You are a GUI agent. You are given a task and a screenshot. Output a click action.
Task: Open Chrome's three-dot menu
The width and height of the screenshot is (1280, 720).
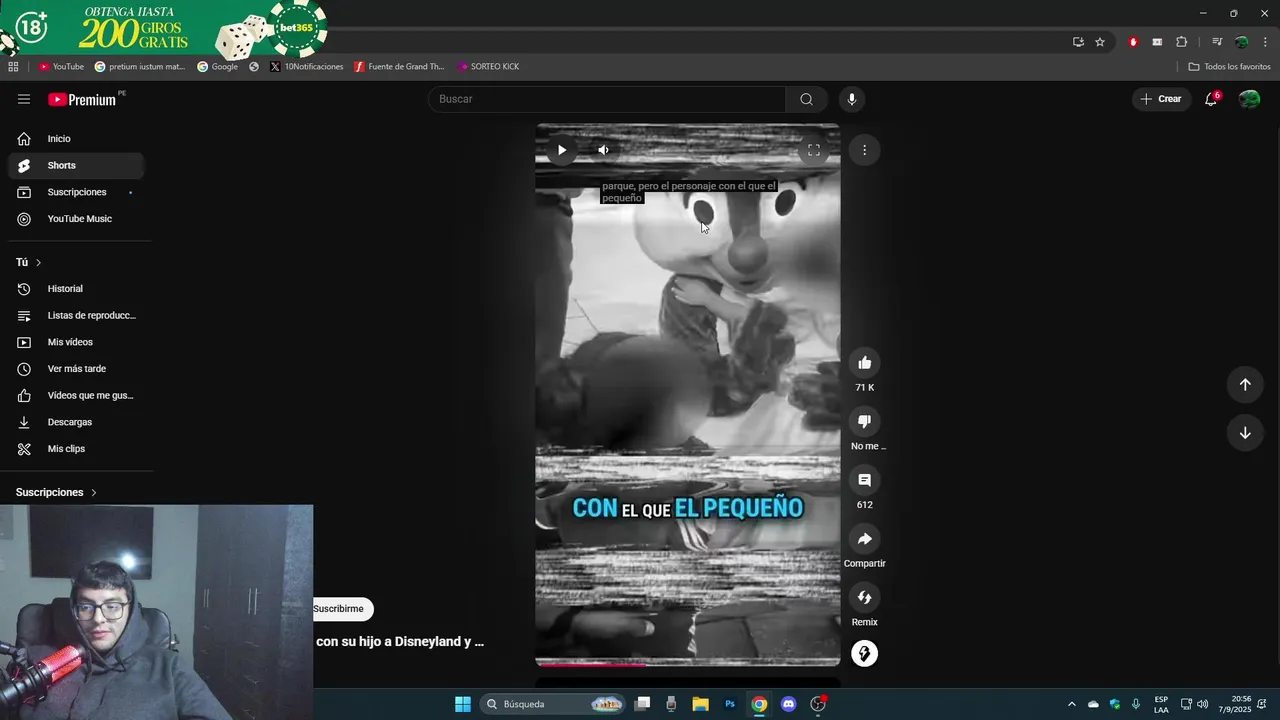point(1266,42)
